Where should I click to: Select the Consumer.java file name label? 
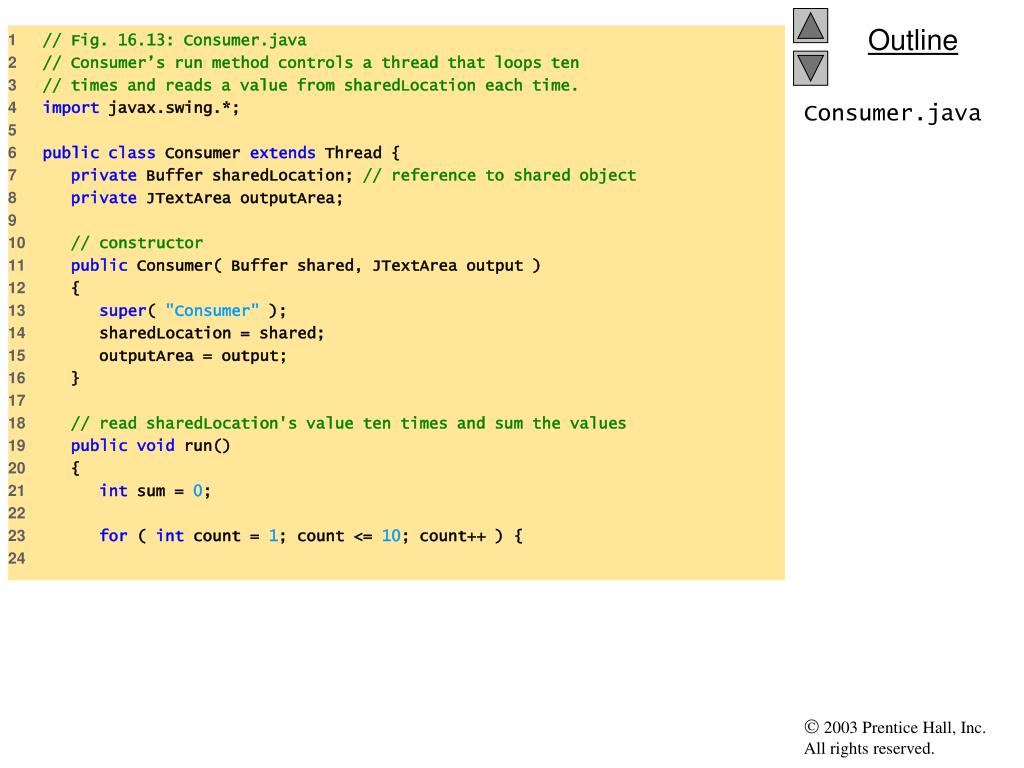(x=892, y=113)
